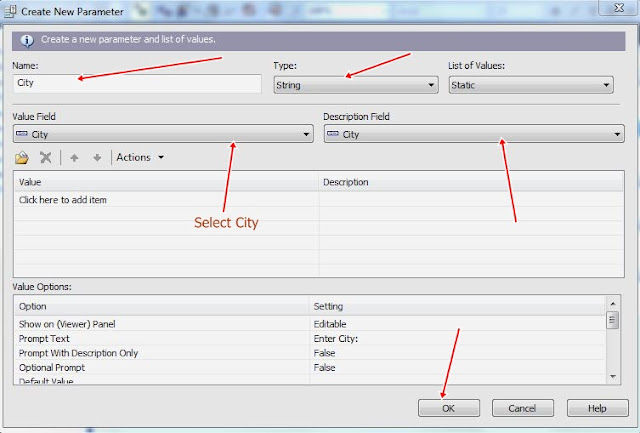Click the move up arrow icon
The height and width of the screenshot is (433, 640).
pos(74,158)
